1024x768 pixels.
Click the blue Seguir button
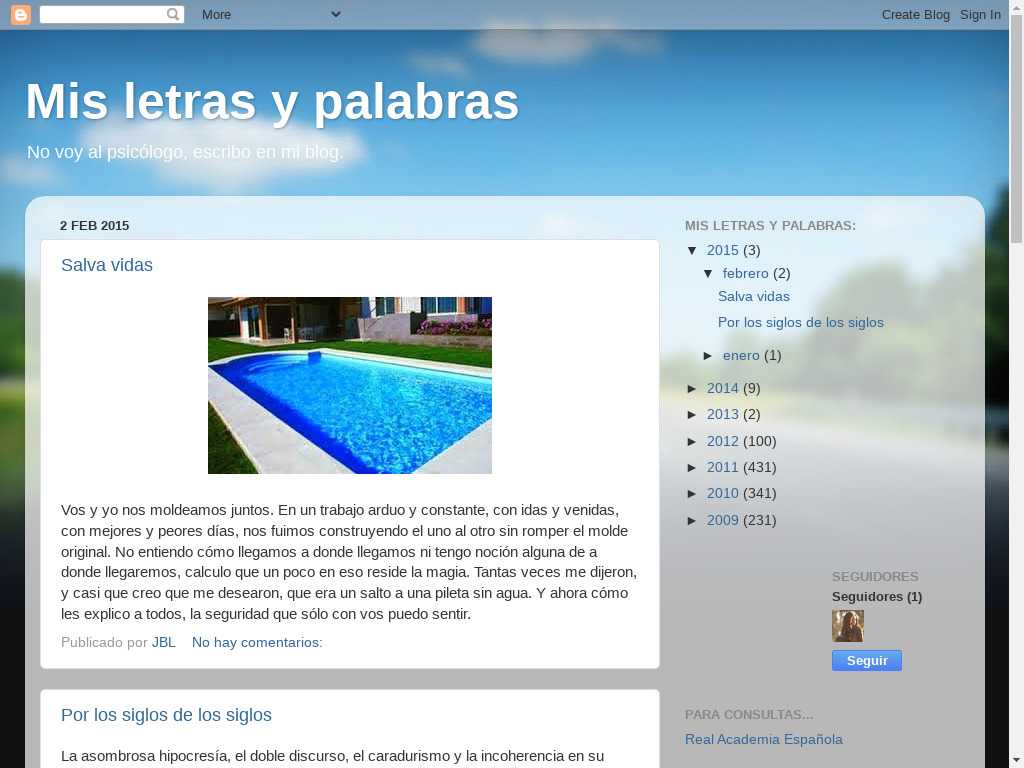[867, 660]
